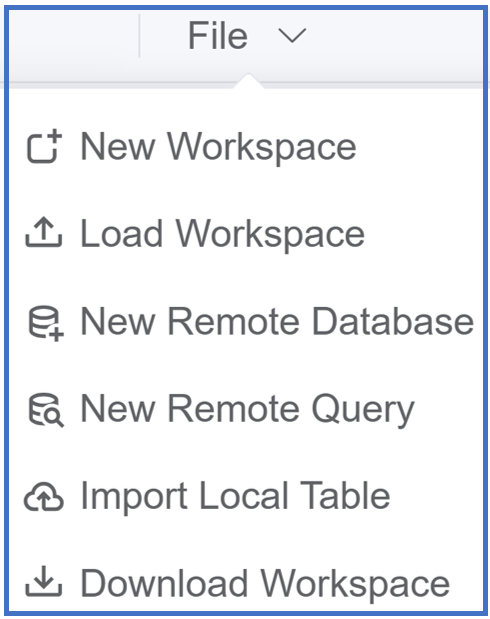
Task: Click the New Workspace plus-square icon
Action: pyautogui.click(x=44, y=146)
